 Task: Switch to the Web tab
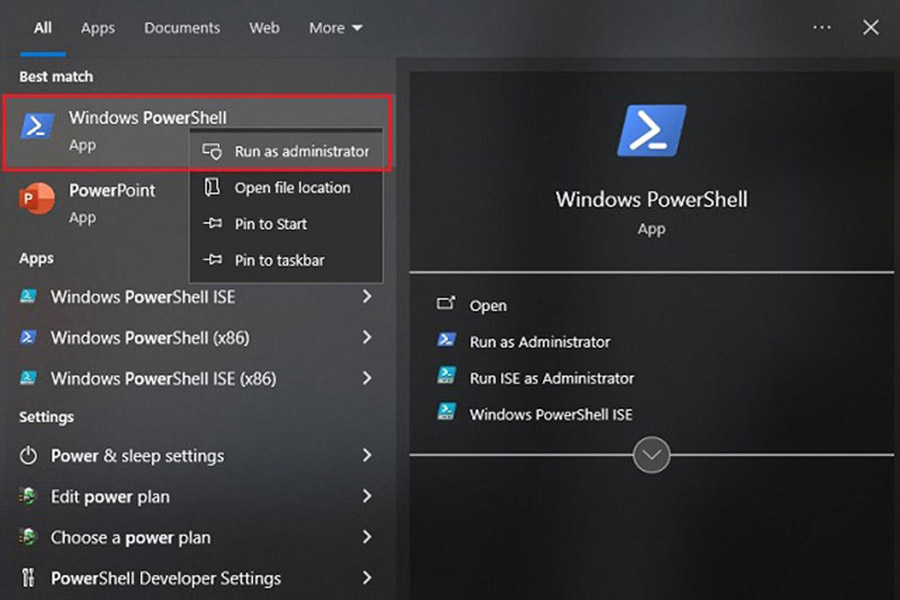pos(264,28)
